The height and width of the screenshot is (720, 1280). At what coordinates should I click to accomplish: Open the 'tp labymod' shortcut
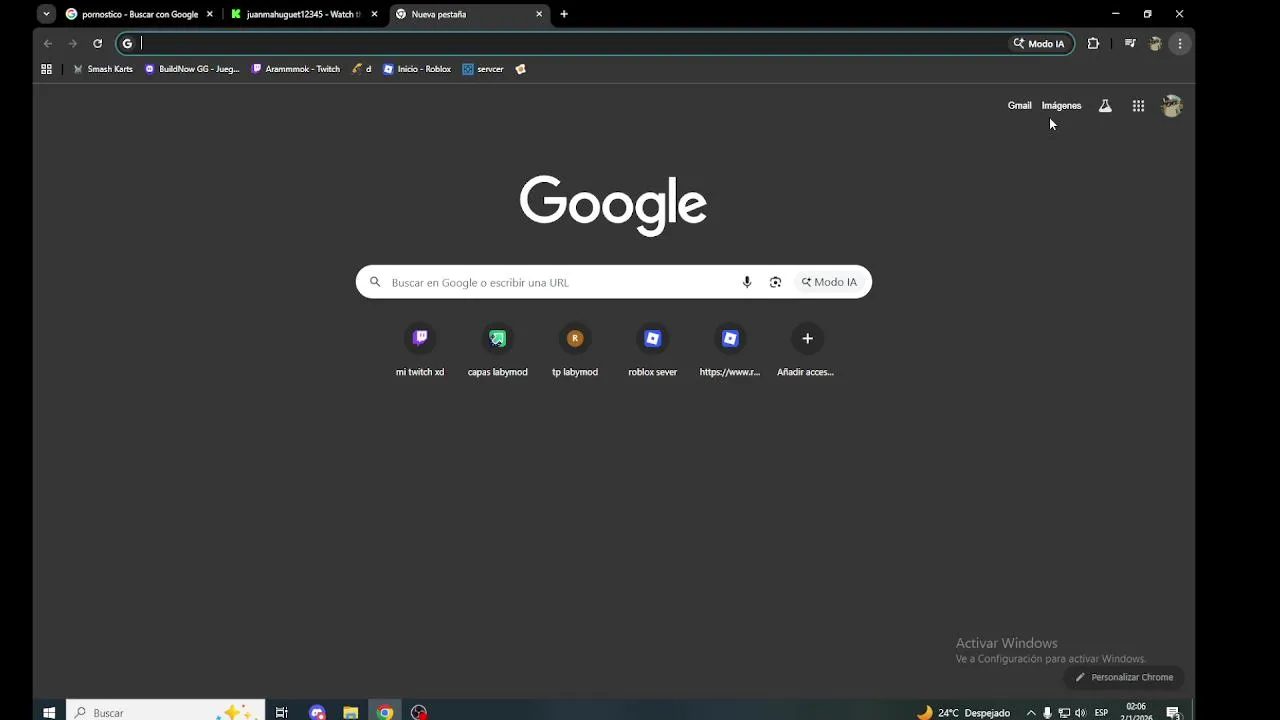[575, 351]
